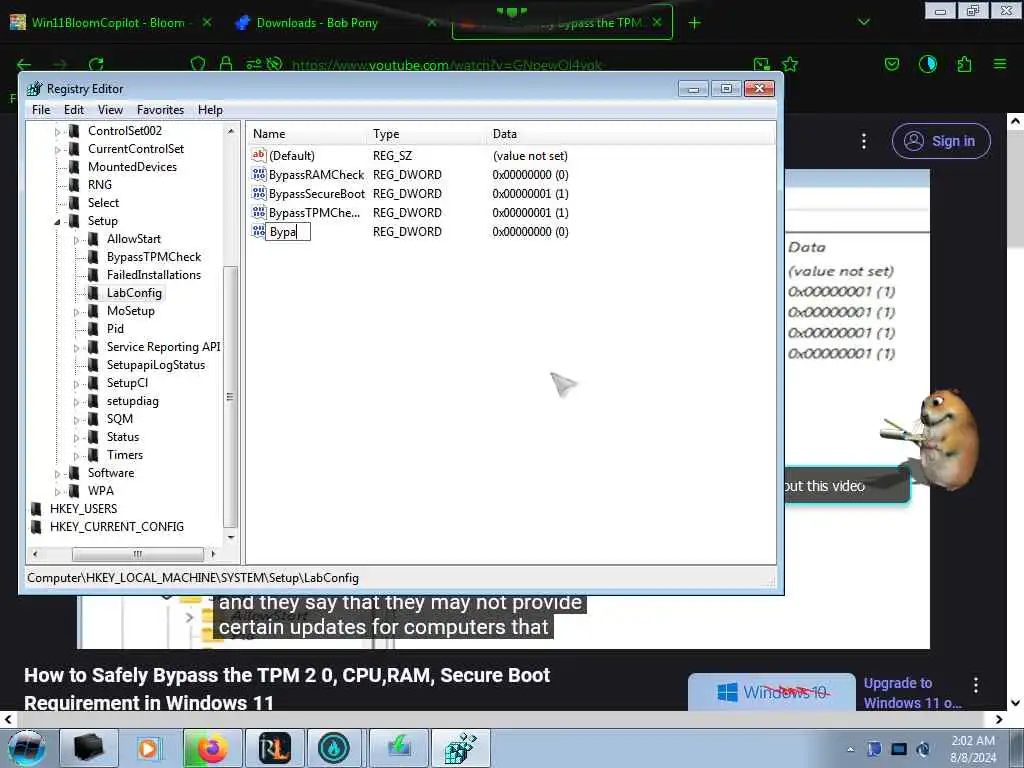
Task: Select the BypassRAMCheck value
Action: (316, 174)
